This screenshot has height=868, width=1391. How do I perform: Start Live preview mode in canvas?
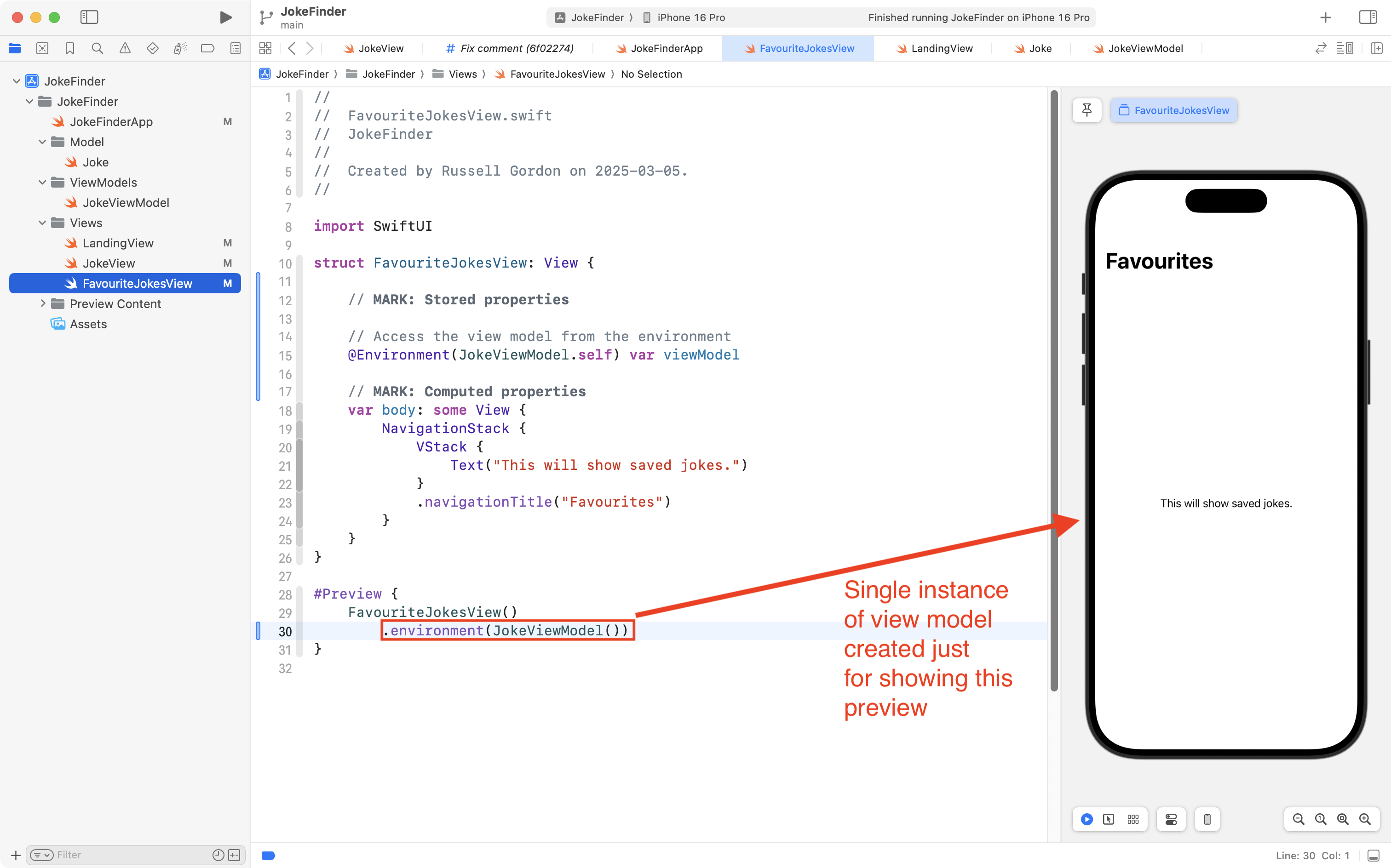1086,819
